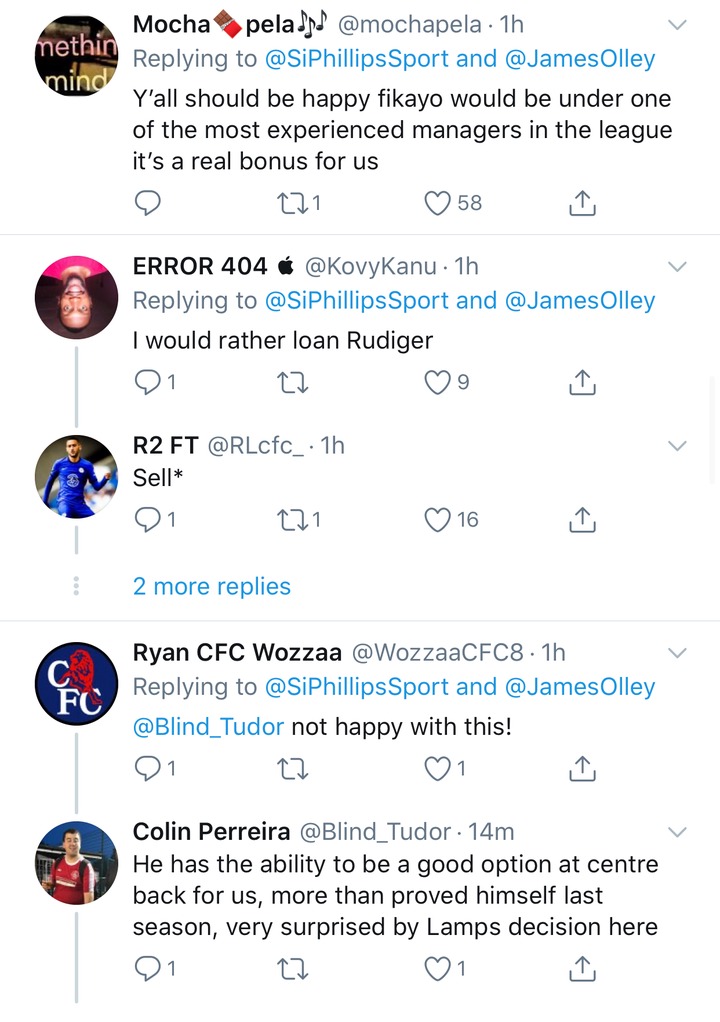Reply to Mocha pela's tweet
The height and width of the screenshot is (1022, 720).
[x=148, y=203]
